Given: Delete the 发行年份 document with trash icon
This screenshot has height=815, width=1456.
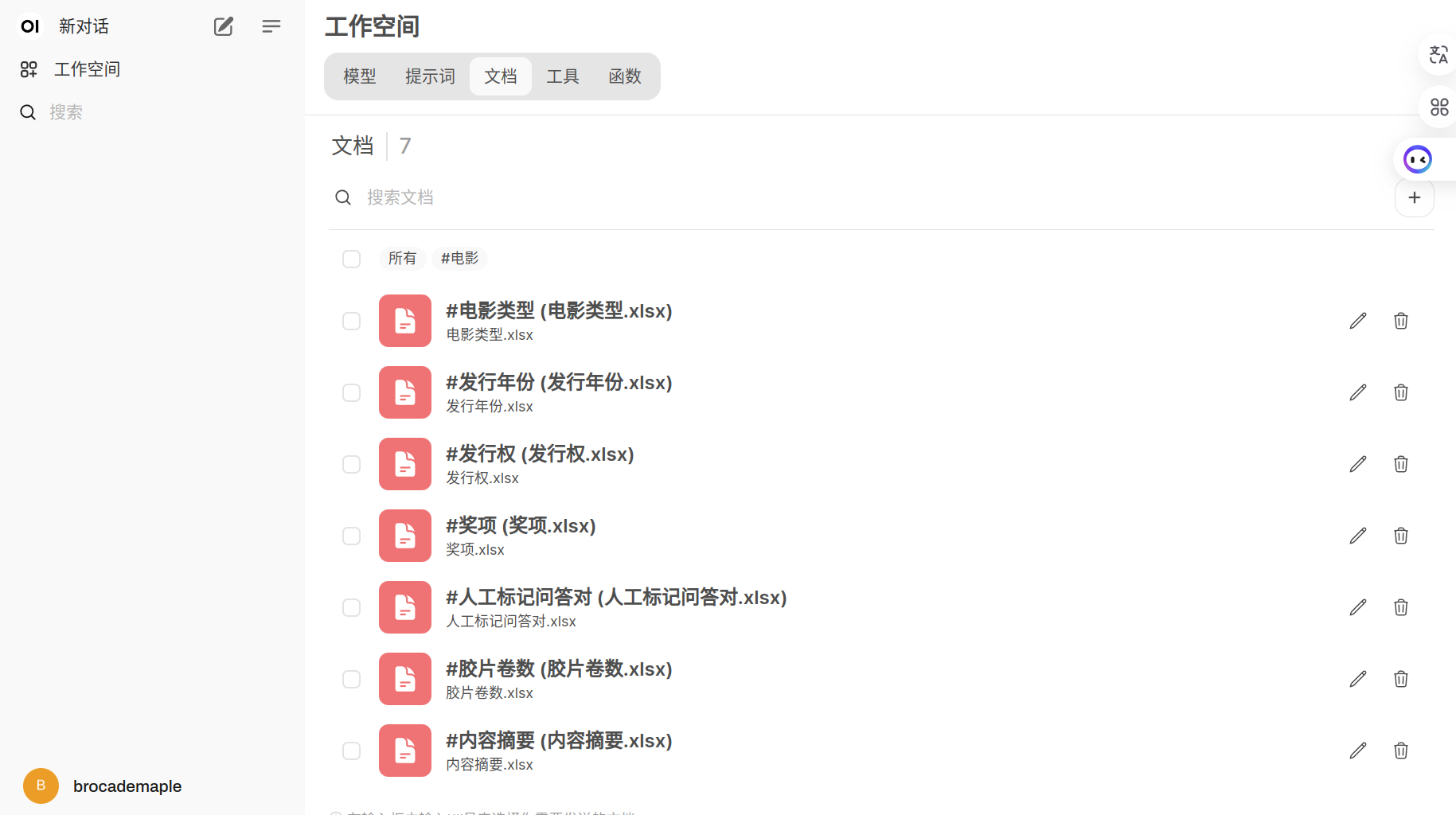Looking at the screenshot, I should (x=1401, y=392).
